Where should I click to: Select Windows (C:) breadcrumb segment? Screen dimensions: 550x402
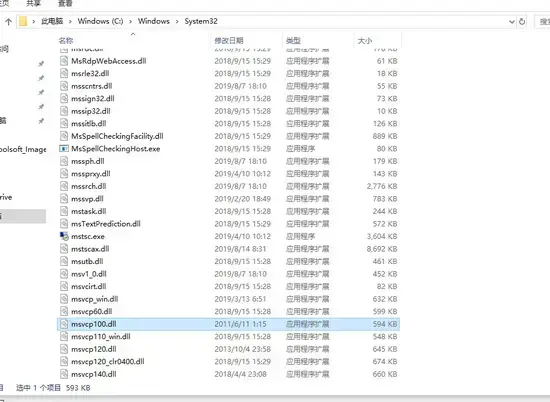(x=100, y=21)
